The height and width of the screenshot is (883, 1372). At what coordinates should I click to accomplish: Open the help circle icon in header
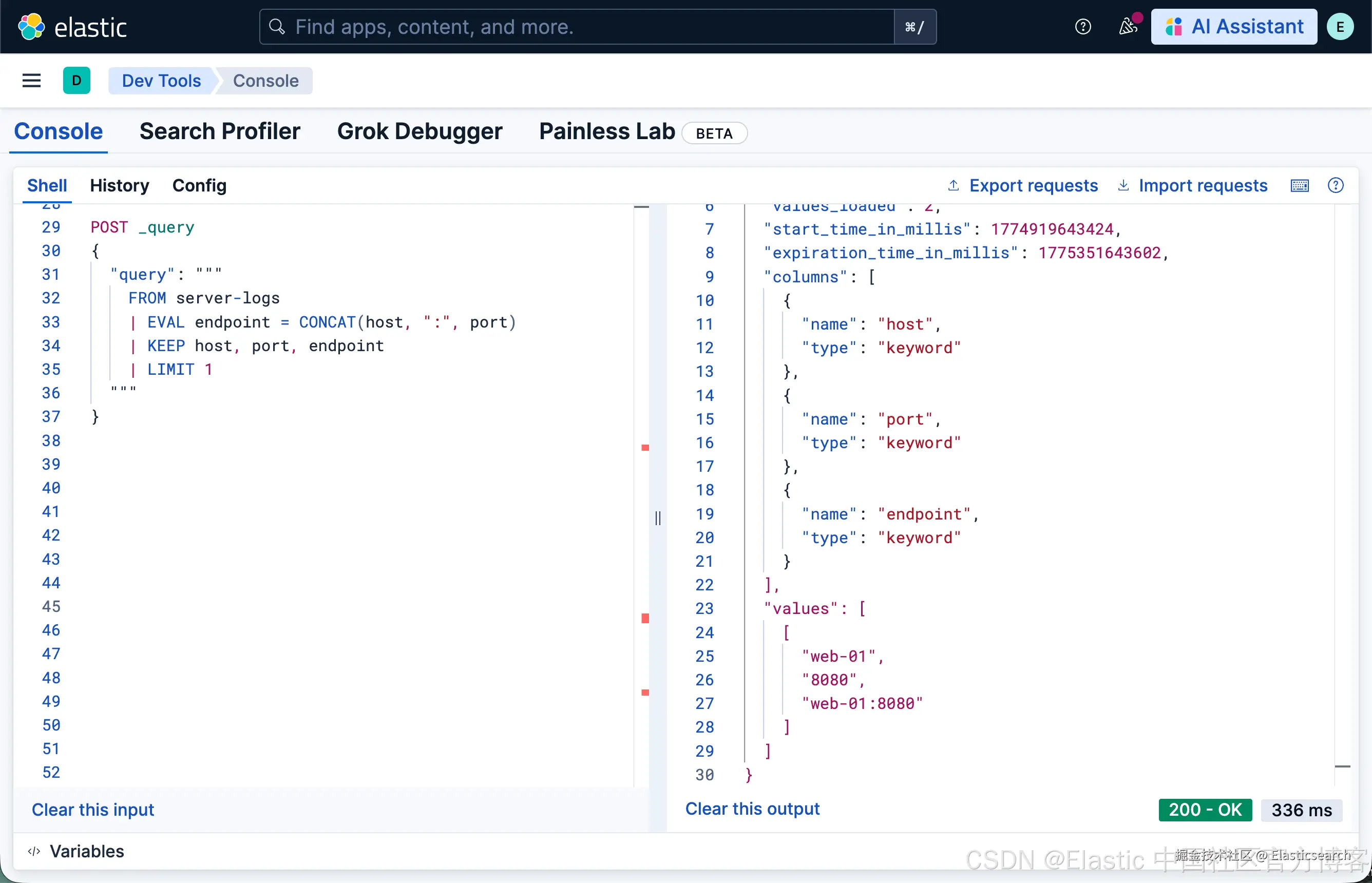pos(1082,26)
